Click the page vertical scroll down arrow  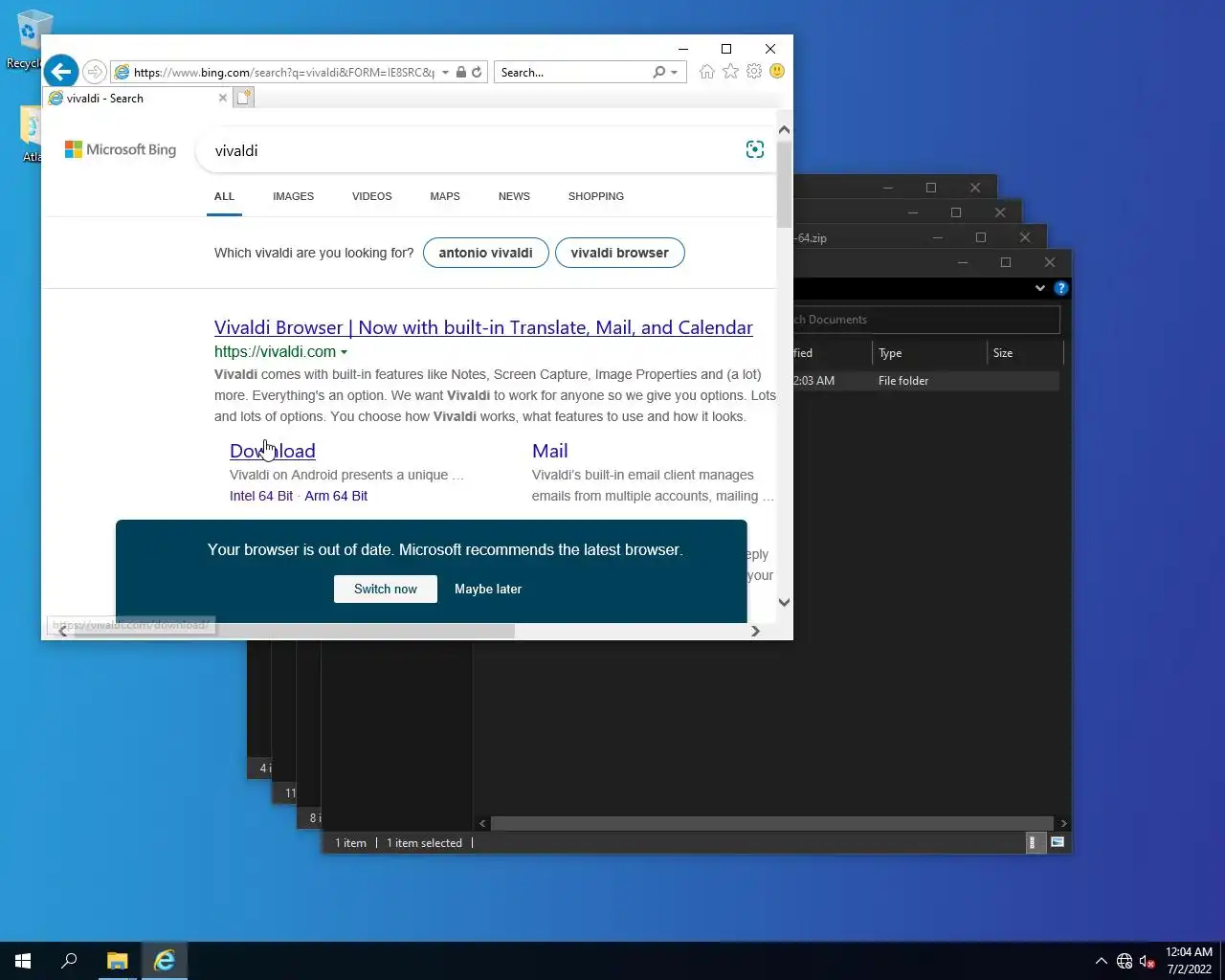784,602
